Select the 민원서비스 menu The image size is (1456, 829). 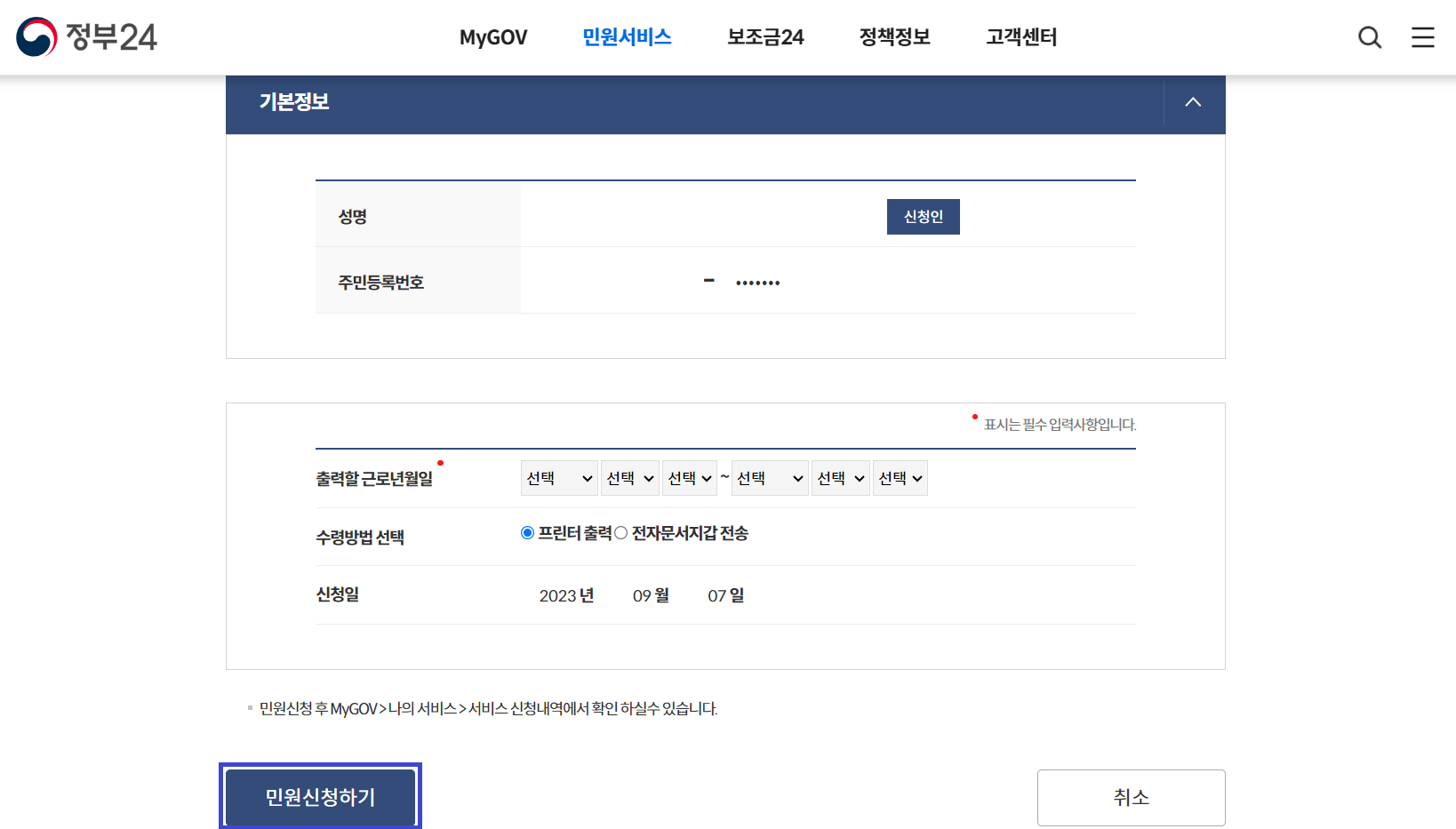click(627, 37)
